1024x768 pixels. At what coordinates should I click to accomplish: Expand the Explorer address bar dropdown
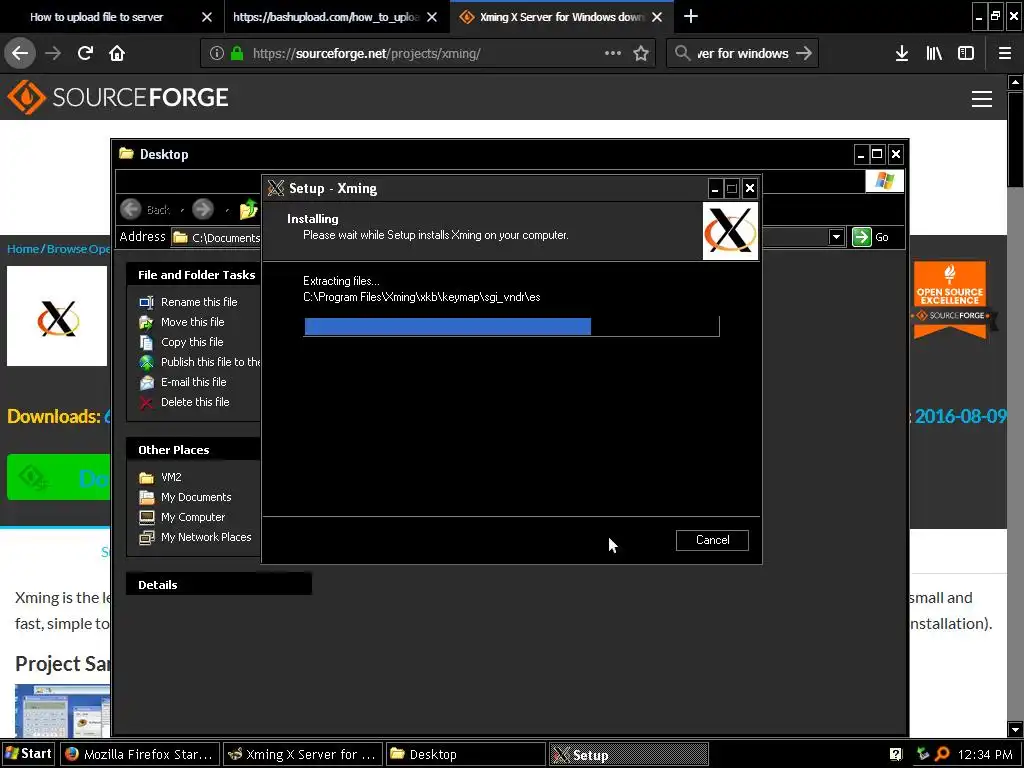tap(836, 237)
